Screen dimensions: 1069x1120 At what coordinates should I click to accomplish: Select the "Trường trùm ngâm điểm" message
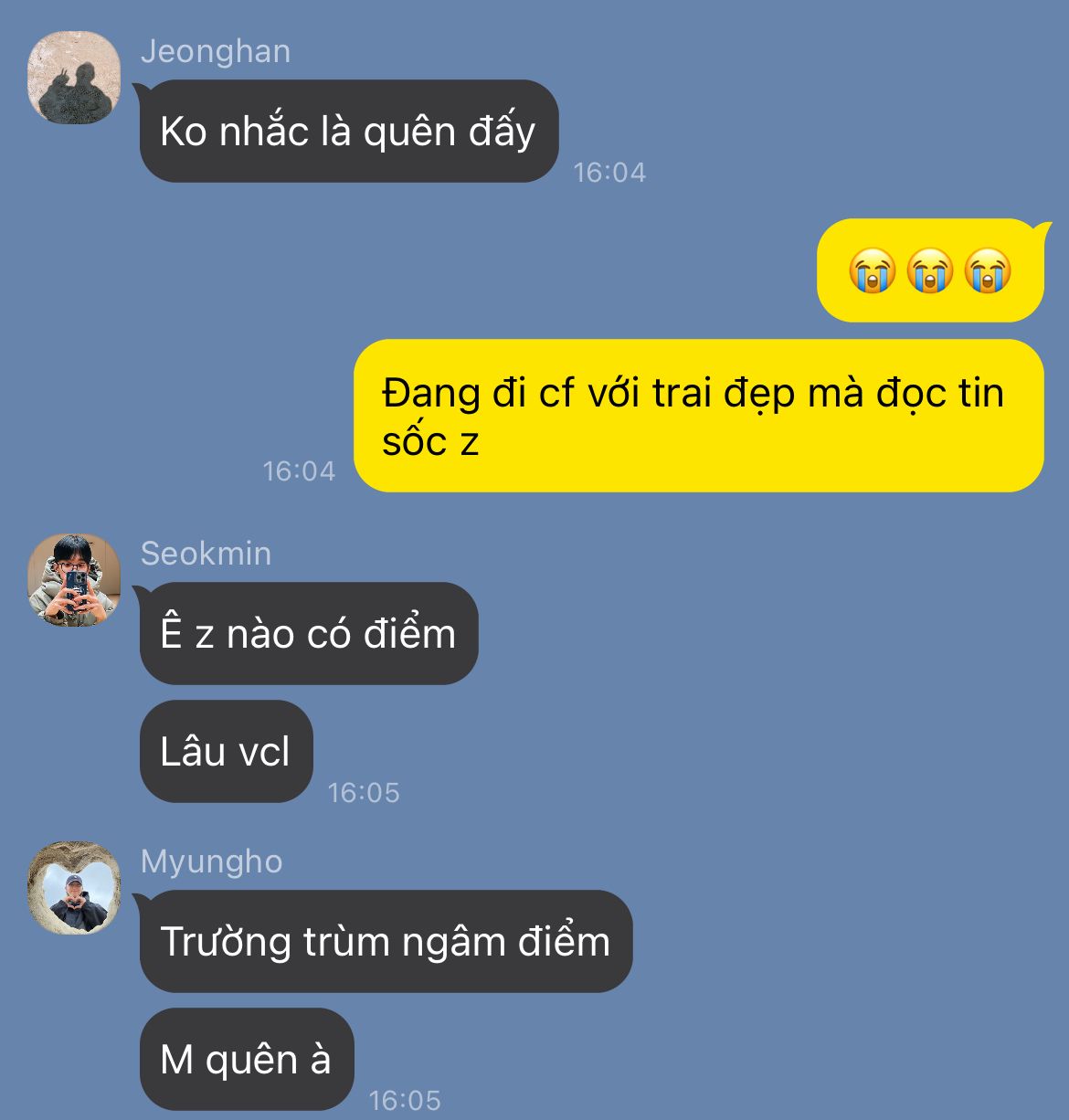[x=386, y=941]
